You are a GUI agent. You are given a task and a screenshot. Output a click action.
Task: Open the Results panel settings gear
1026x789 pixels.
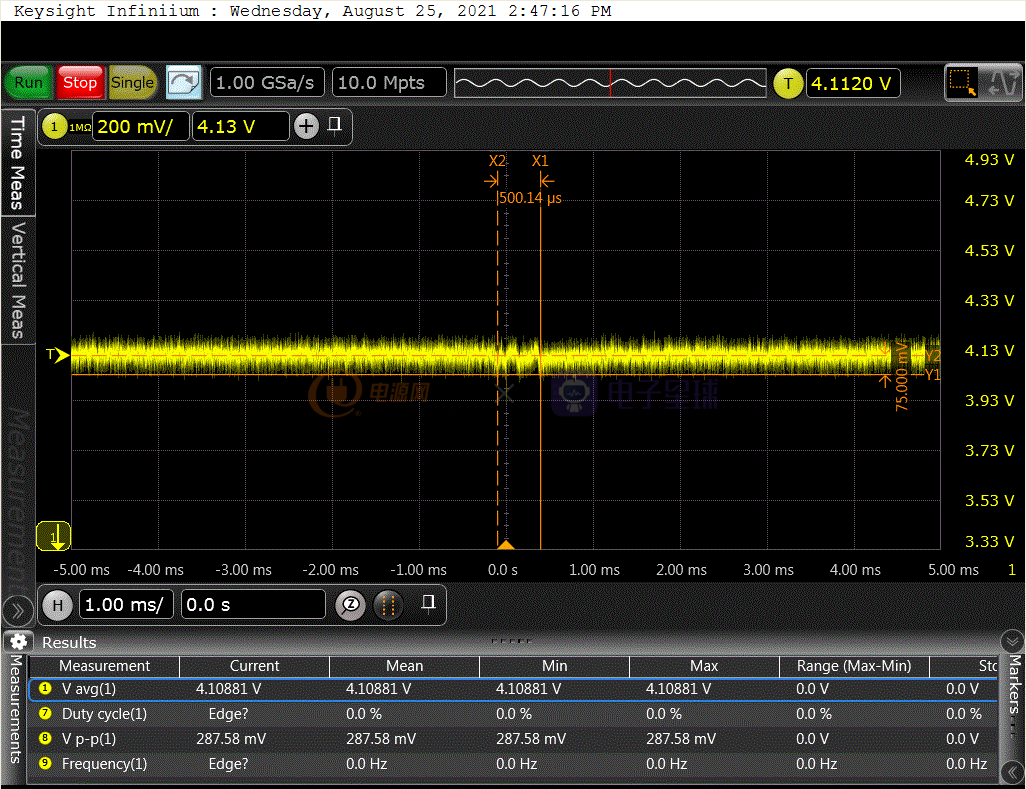(x=17, y=642)
